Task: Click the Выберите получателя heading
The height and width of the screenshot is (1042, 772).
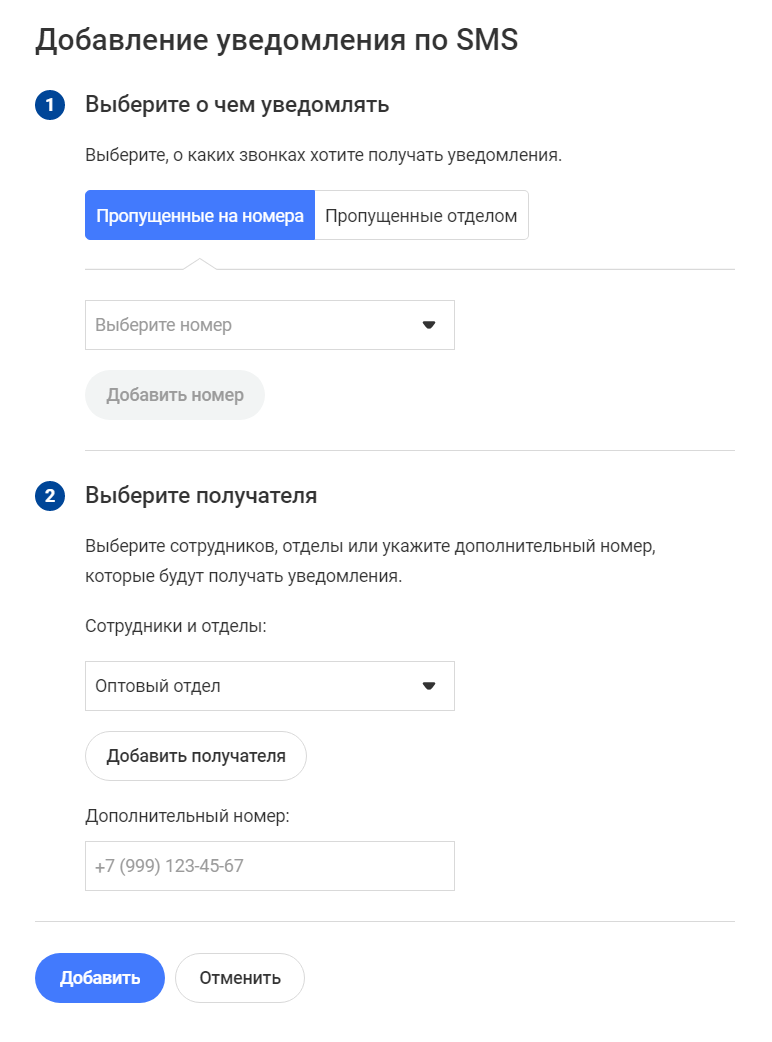Action: pyautogui.click(x=201, y=496)
